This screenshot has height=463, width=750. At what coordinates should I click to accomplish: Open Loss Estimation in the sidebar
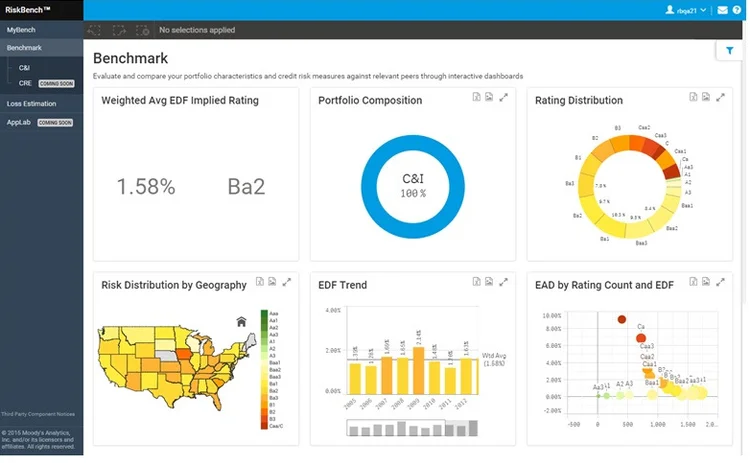(42, 103)
